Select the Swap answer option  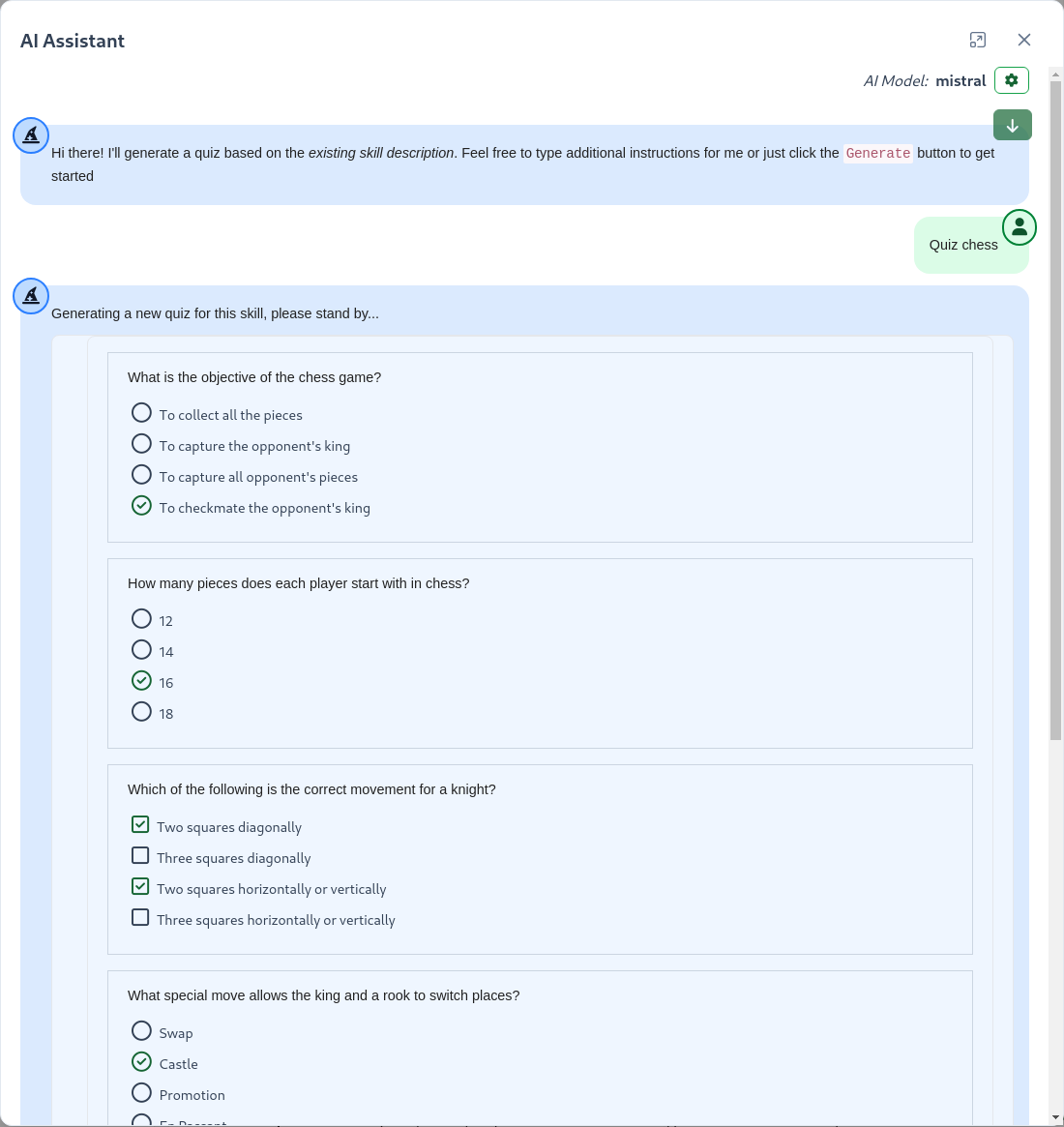[141, 1030]
